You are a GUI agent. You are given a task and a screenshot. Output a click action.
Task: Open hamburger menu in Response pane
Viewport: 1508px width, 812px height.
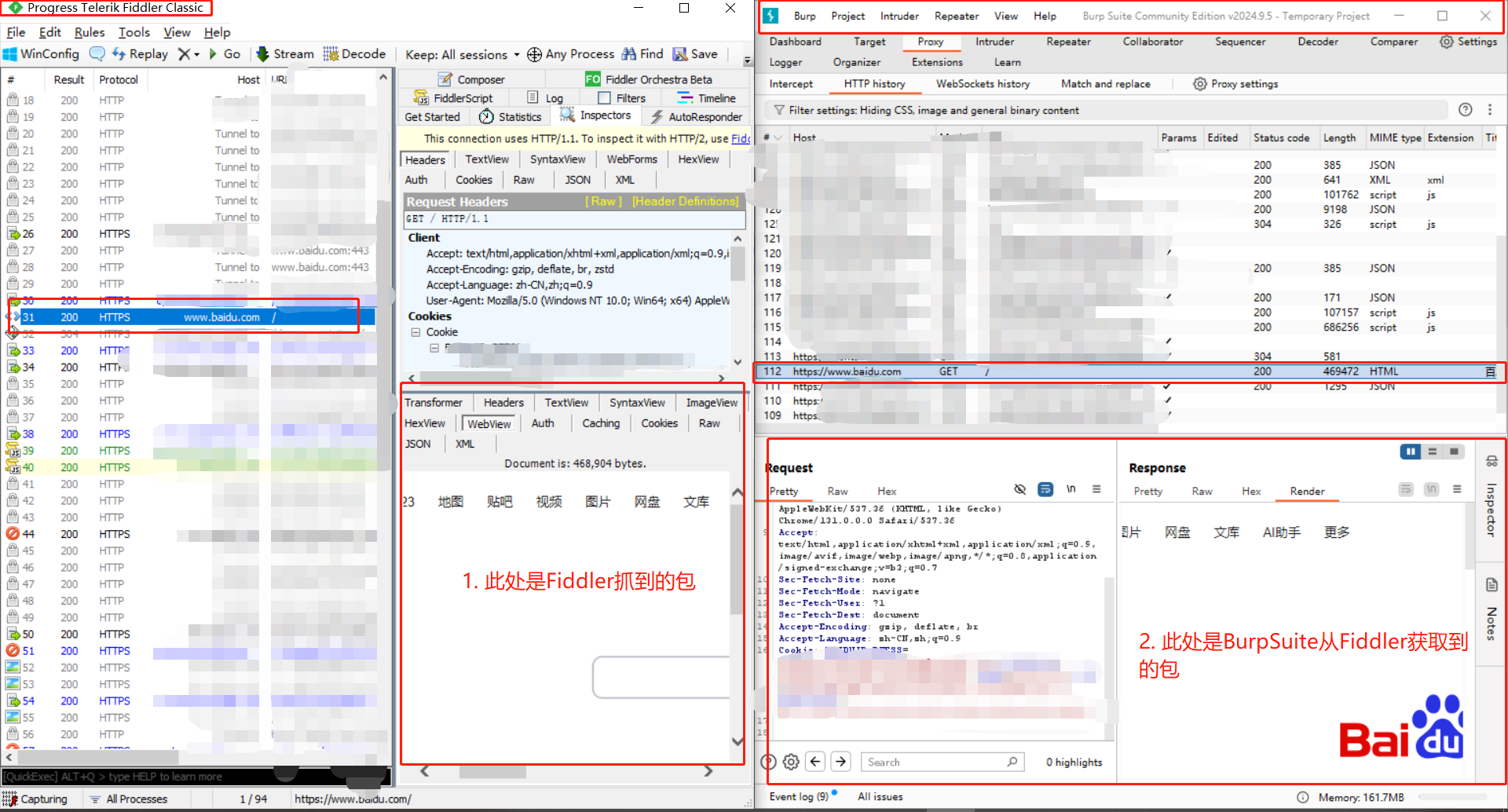1456,489
